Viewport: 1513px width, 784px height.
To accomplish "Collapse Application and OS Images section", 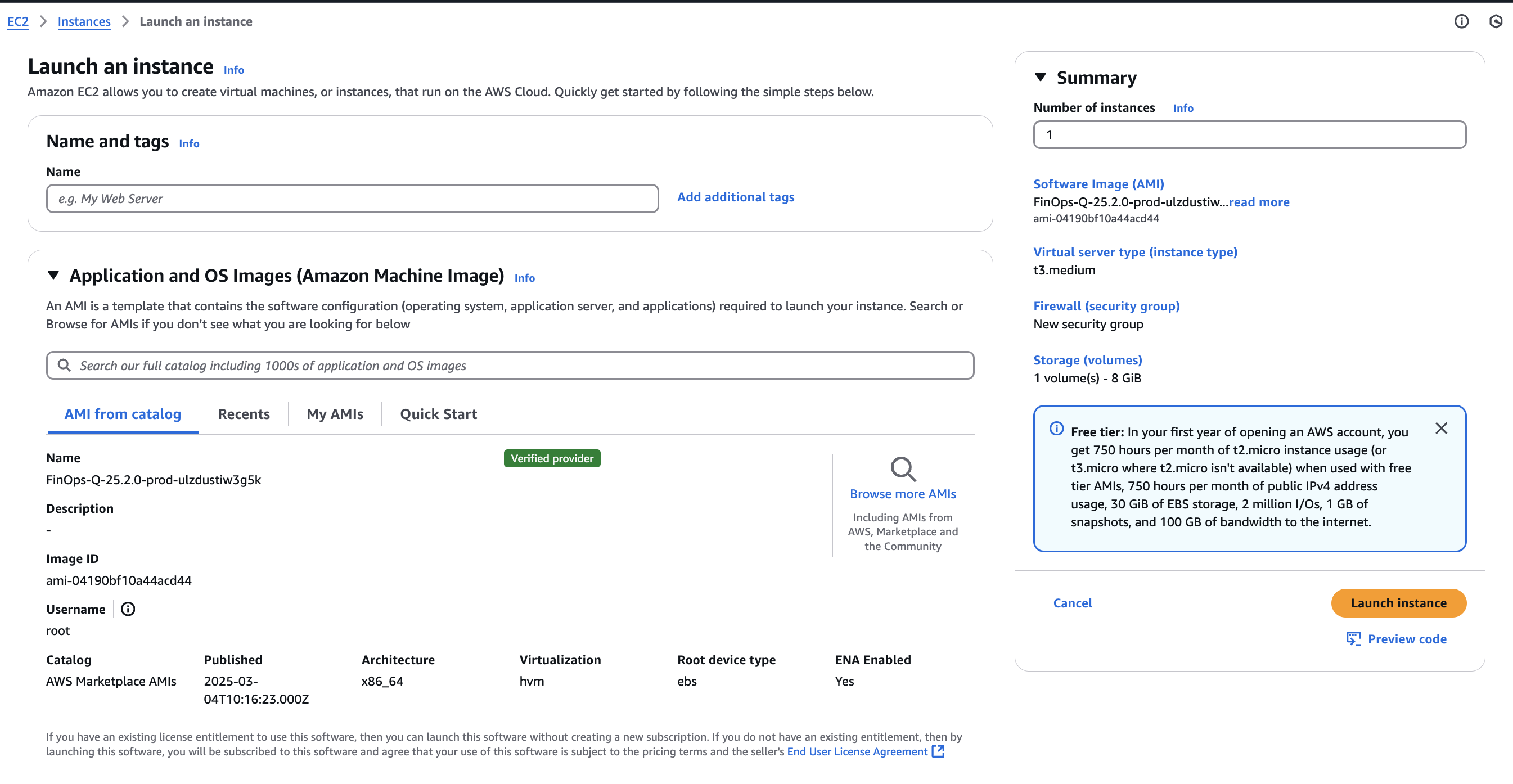I will point(53,275).
